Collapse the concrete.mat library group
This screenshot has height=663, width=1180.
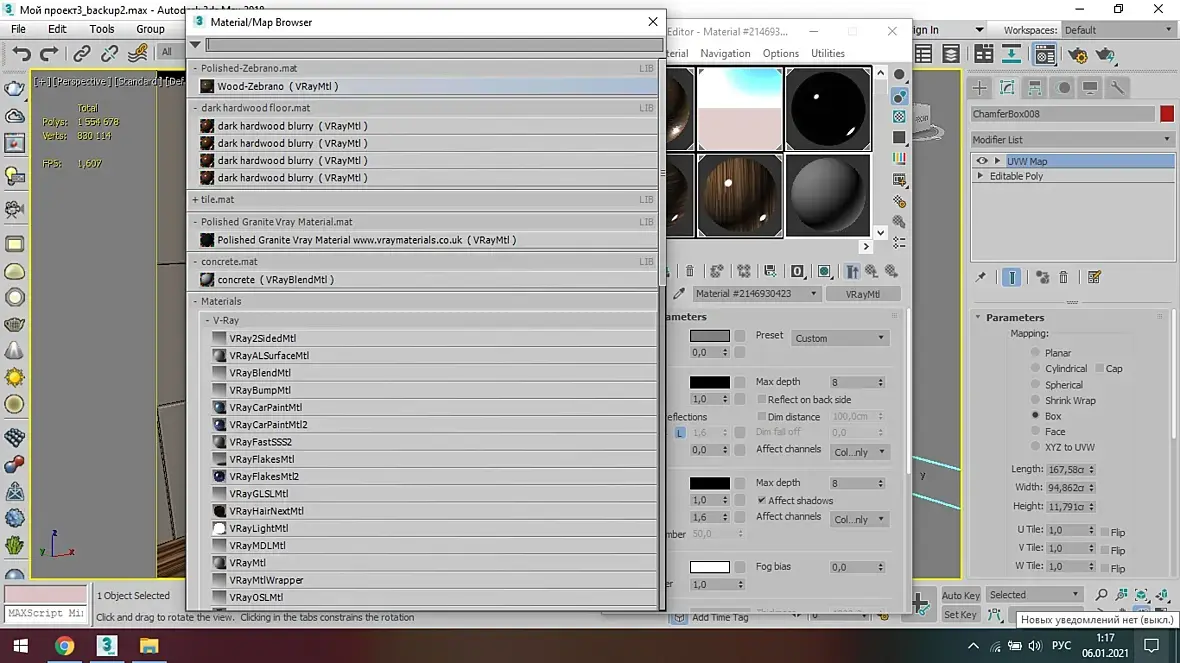coord(195,262)
